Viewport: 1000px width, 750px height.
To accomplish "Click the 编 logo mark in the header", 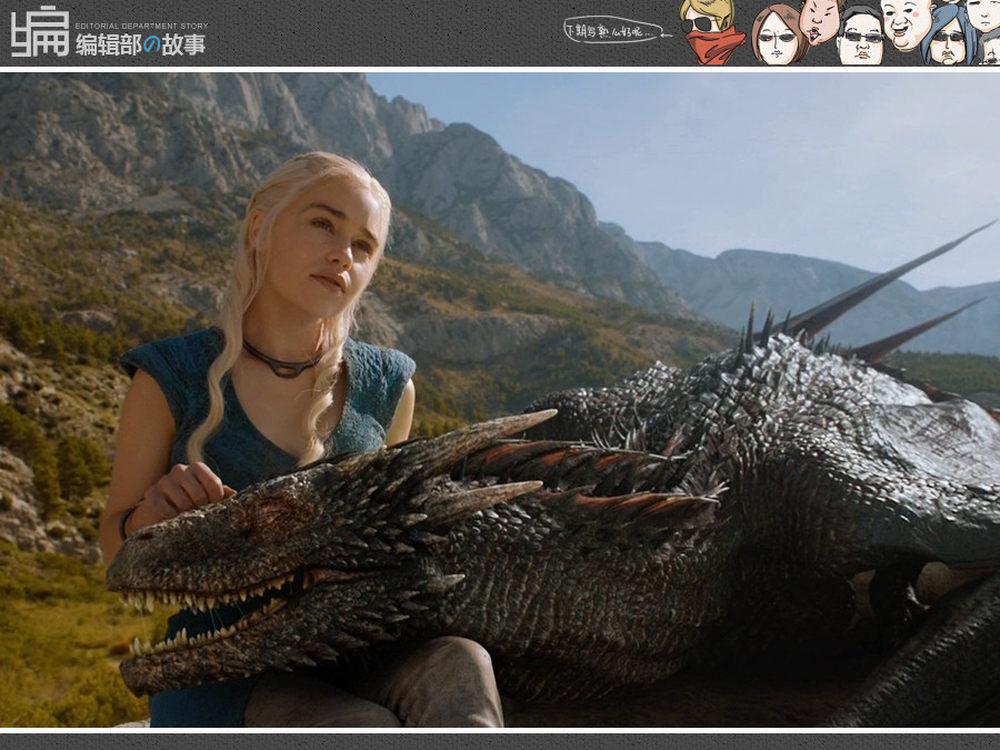I will tap(40, 32).
